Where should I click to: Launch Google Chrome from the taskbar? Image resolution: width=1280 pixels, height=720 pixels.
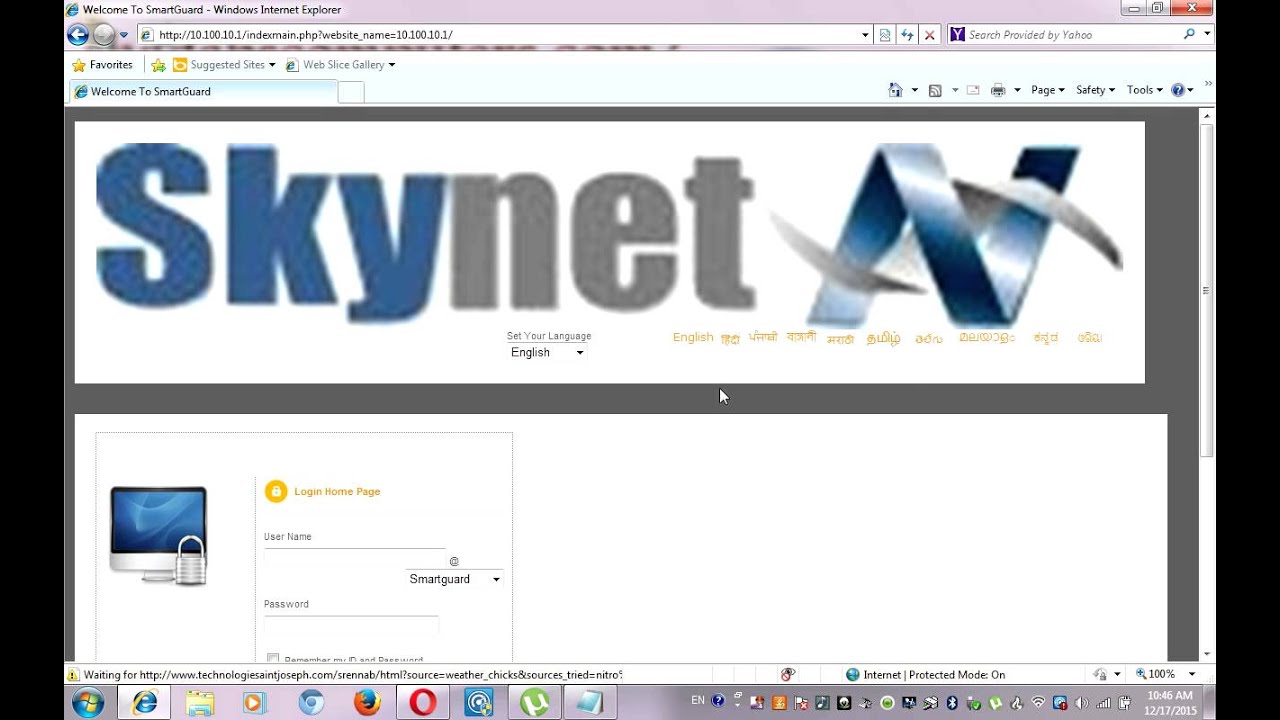click(x=311, y=703)
